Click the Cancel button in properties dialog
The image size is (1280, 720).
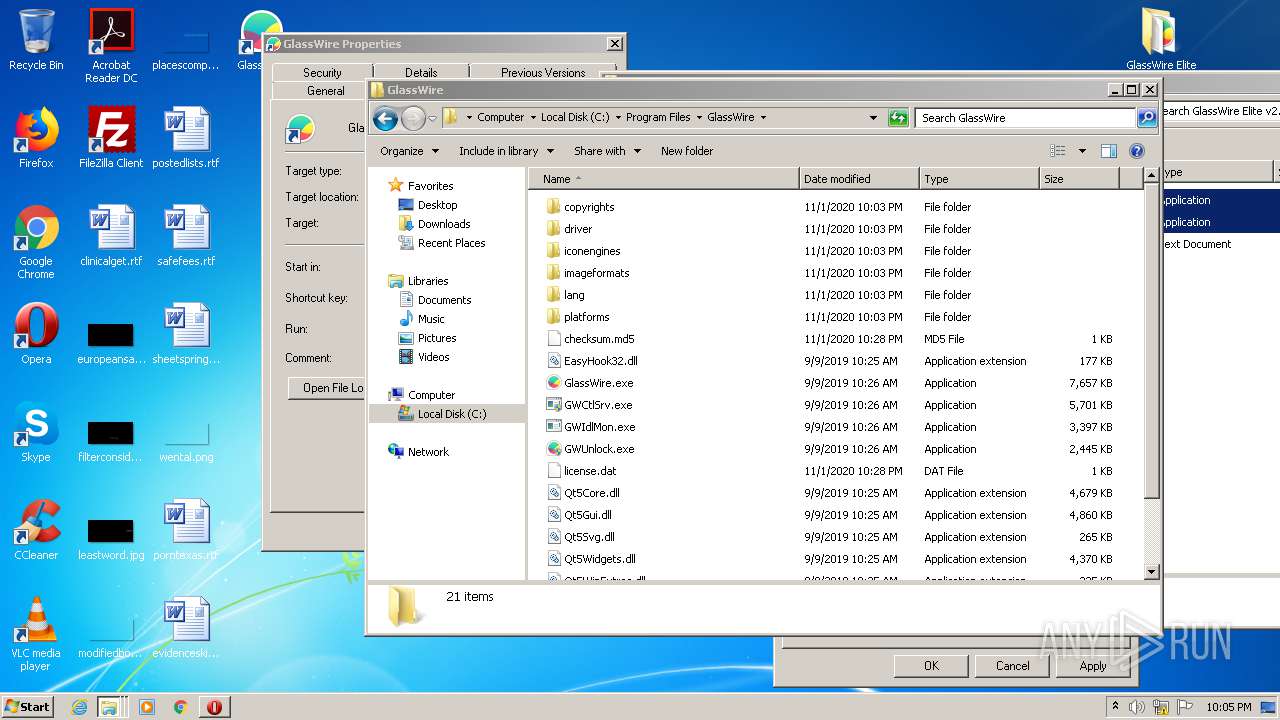[x=1012, y=666]
